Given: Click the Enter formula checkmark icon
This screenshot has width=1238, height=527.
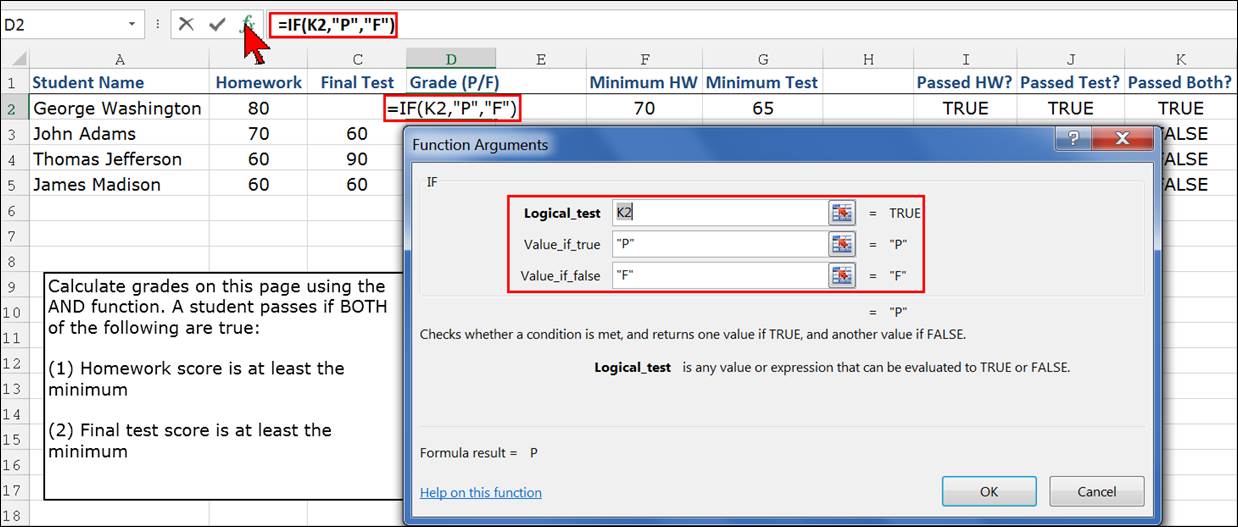Looking at the screenshot, I should click(x=217, y=25).
